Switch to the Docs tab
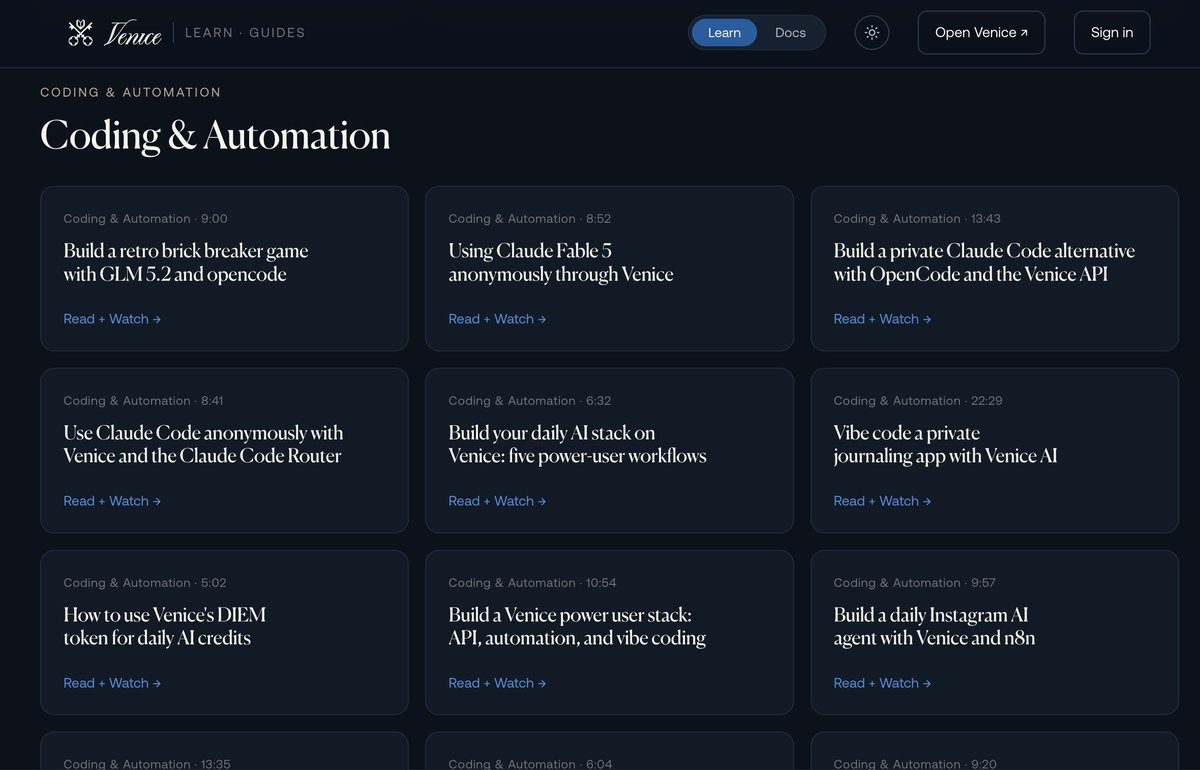The width and height of the screenshot is (1200, 770). 790,33
